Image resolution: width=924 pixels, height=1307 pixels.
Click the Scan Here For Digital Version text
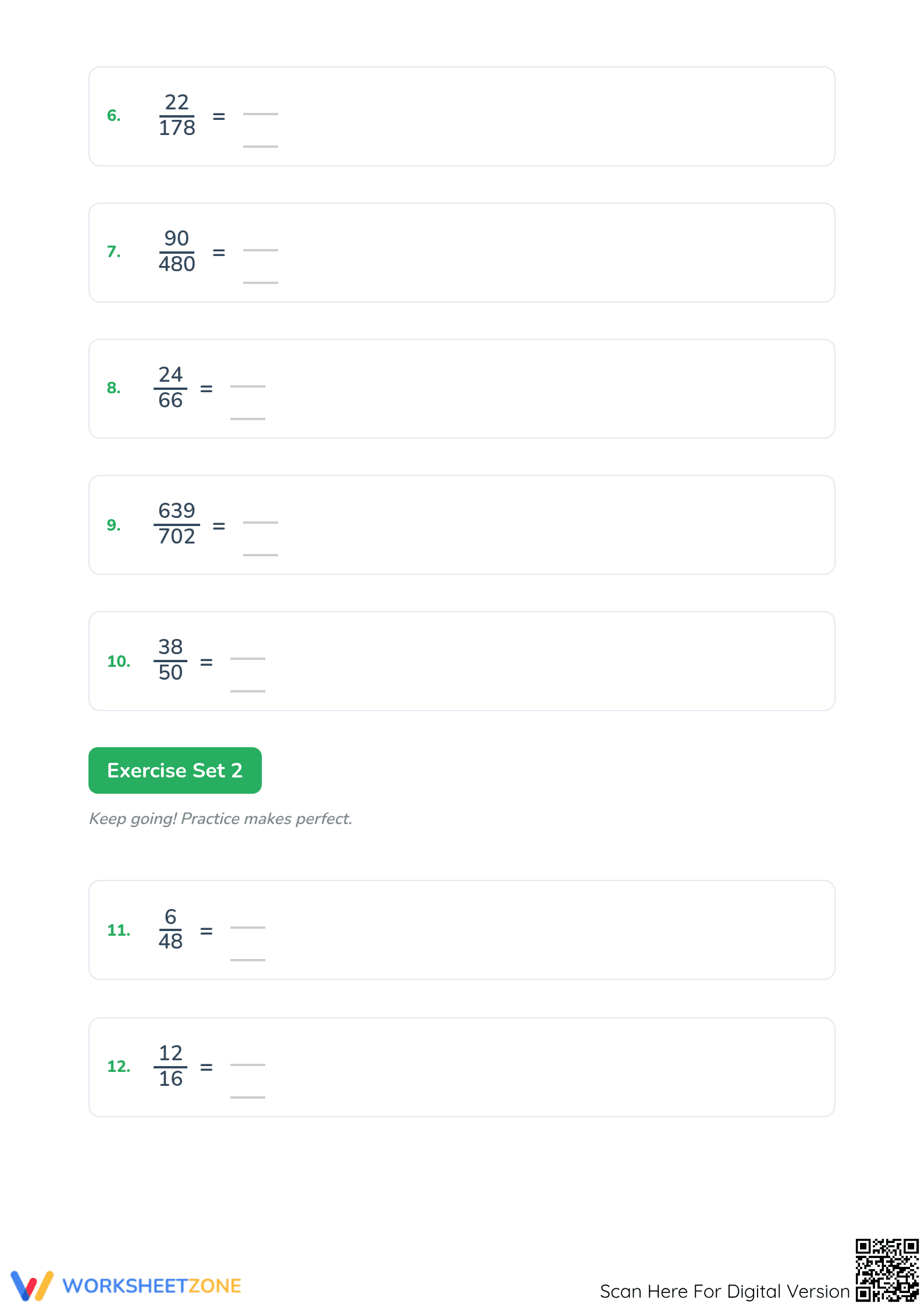coord(725,1291)
